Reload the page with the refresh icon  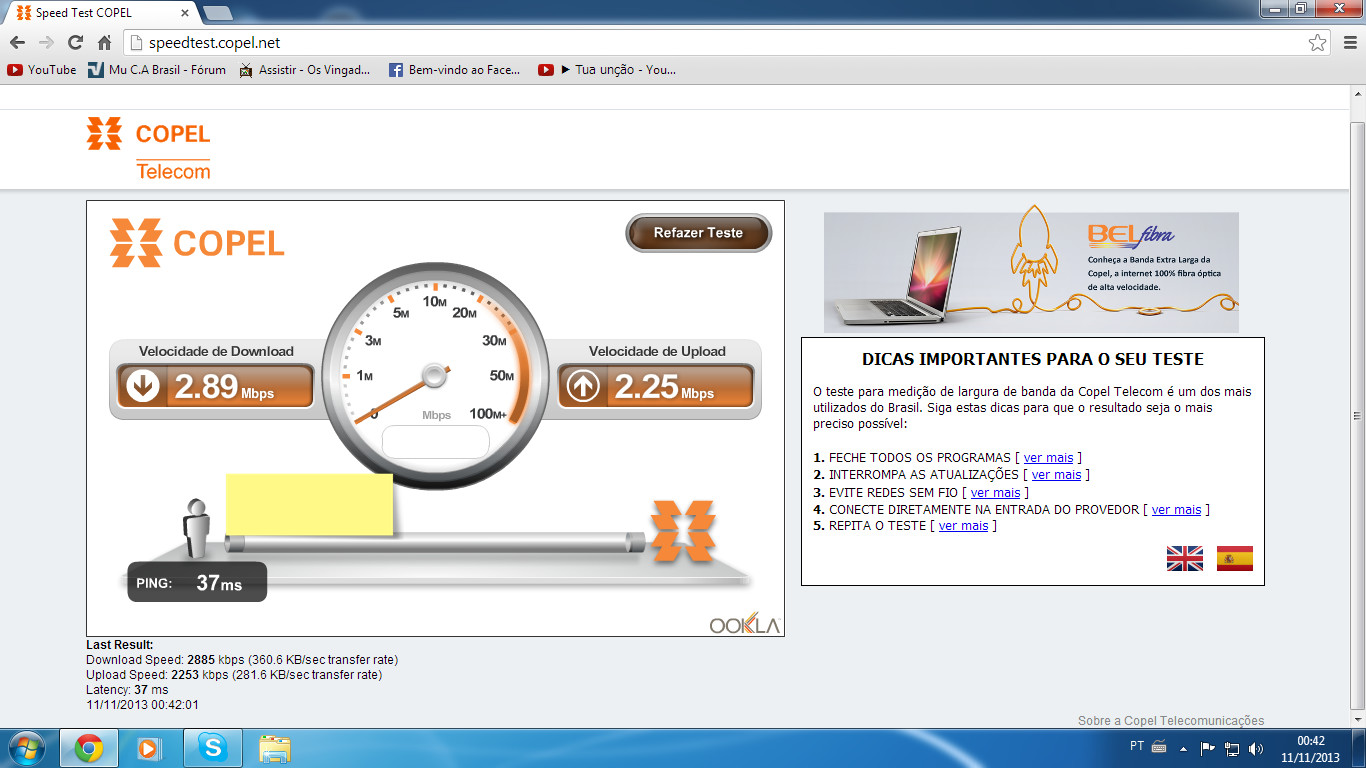pos(75,43)
